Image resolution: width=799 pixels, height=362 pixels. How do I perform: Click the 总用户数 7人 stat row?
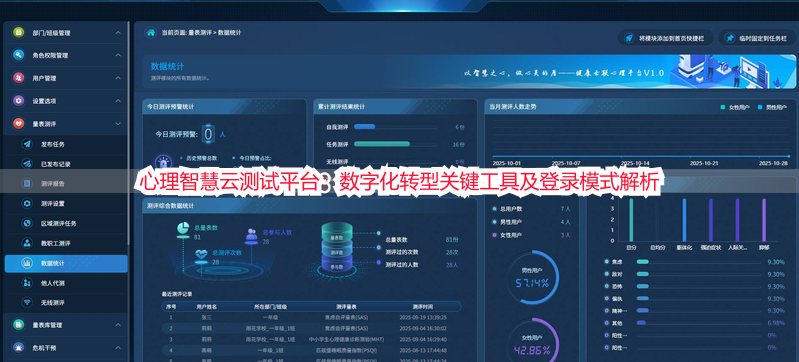(531, 209)
